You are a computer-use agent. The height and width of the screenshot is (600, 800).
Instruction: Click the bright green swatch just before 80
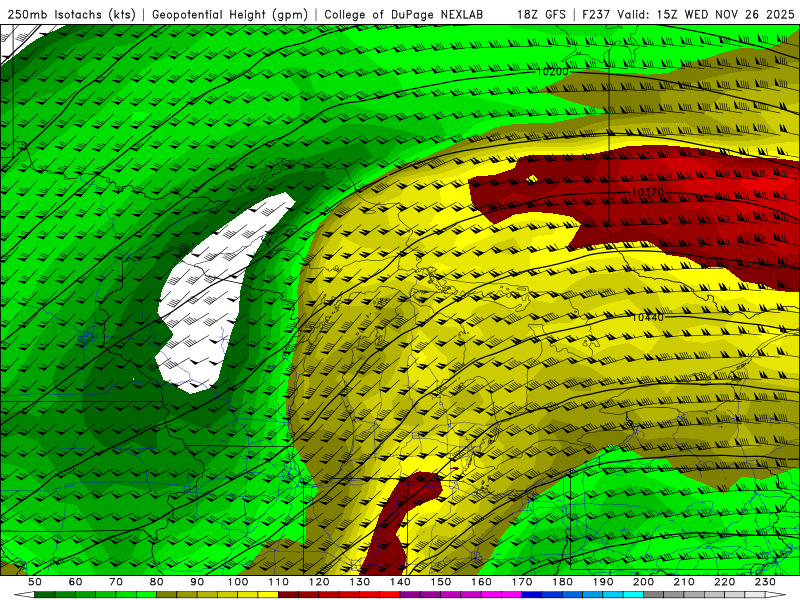(x=146, y=594)
